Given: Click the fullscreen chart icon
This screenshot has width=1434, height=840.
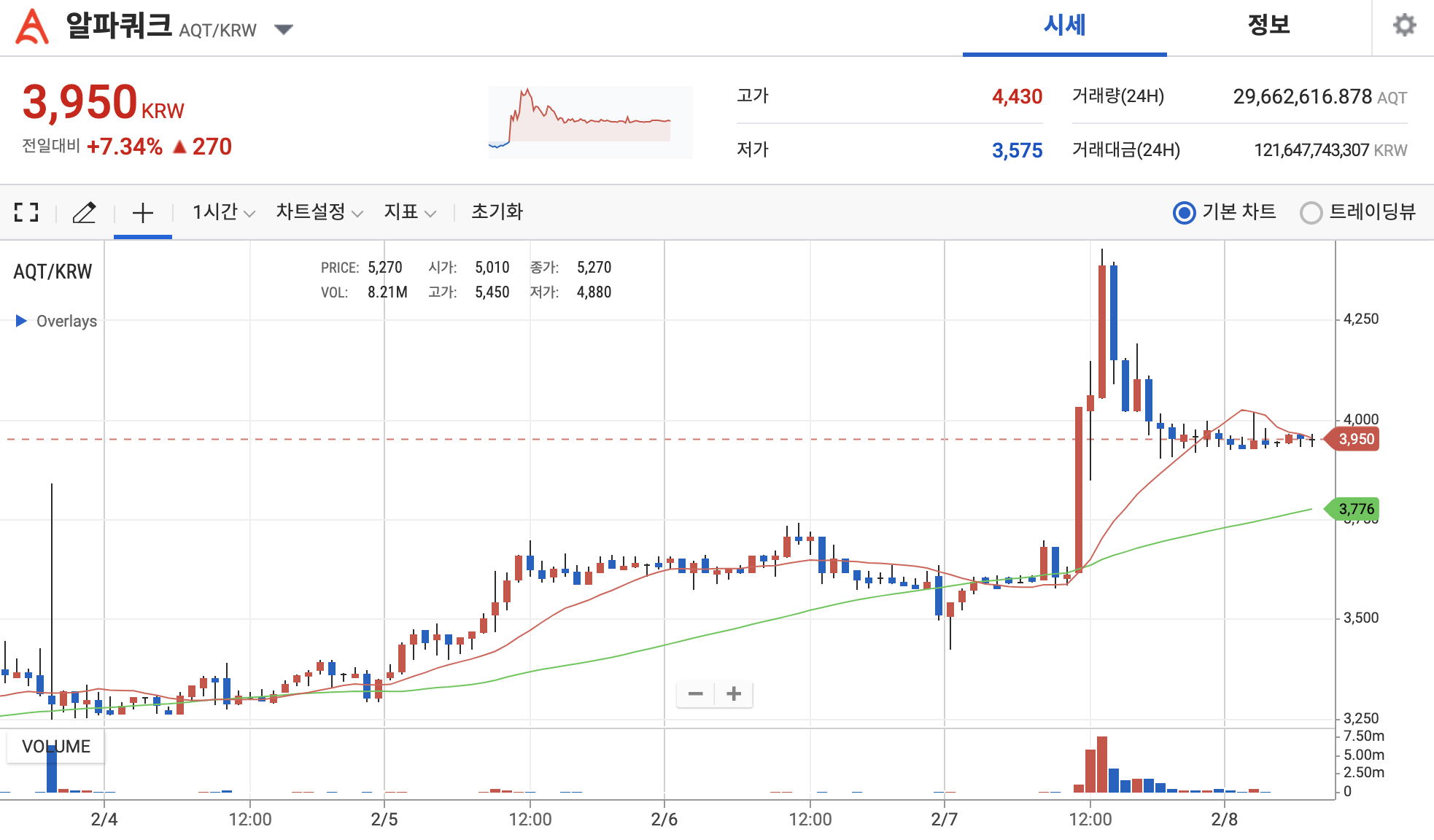Looking at the screenshot, I should point(26,212).
